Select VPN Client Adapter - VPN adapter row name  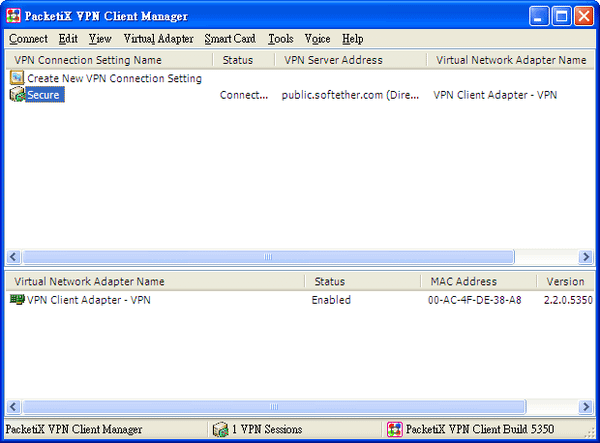[x=89, y=300]
